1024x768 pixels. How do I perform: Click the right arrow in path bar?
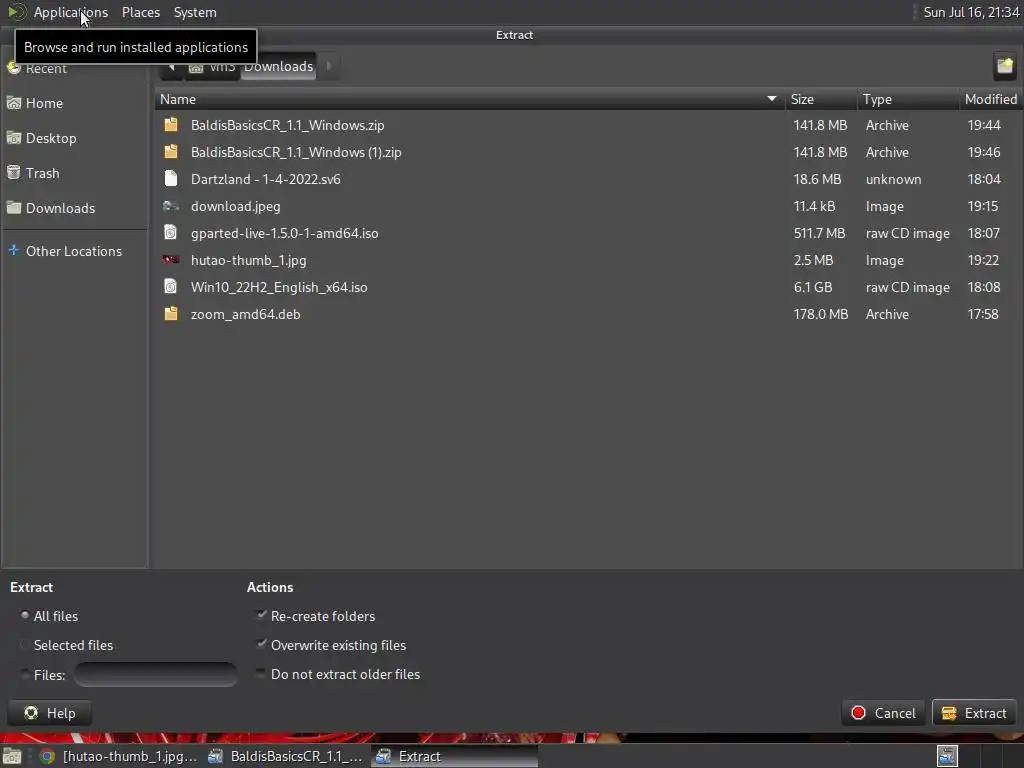tap(328, 66)
